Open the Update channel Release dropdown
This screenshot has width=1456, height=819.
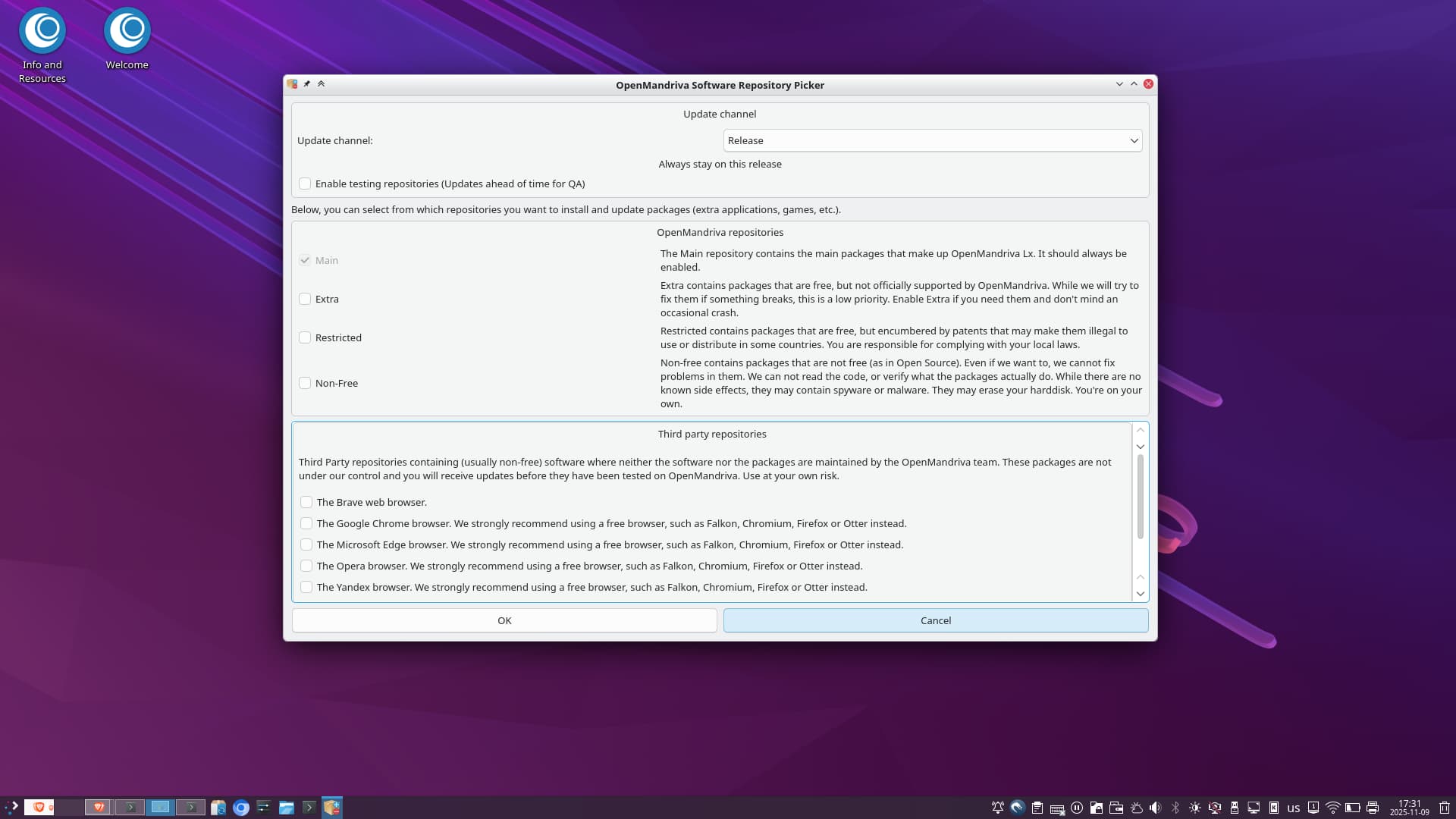tap(932, 140)
